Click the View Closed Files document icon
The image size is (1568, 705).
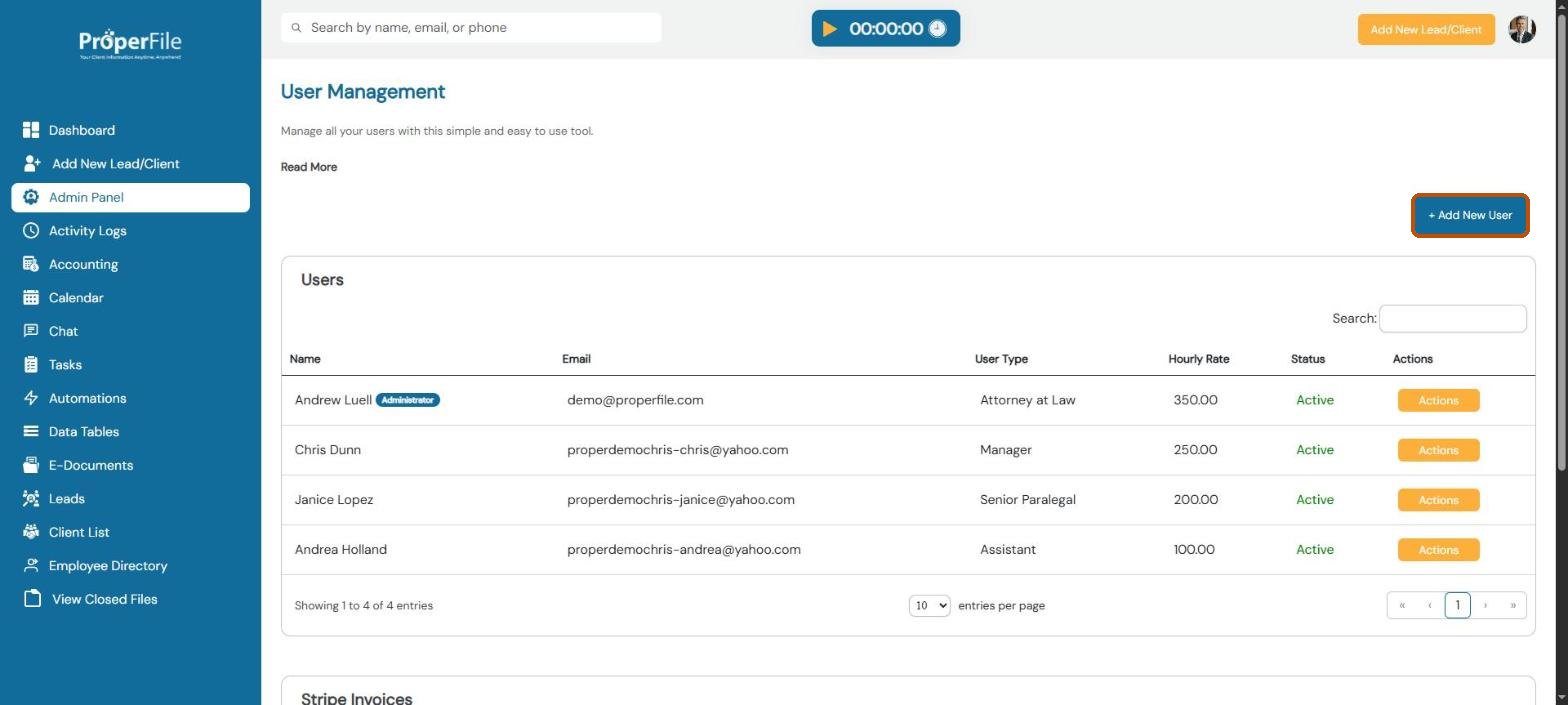pos(33,599)
